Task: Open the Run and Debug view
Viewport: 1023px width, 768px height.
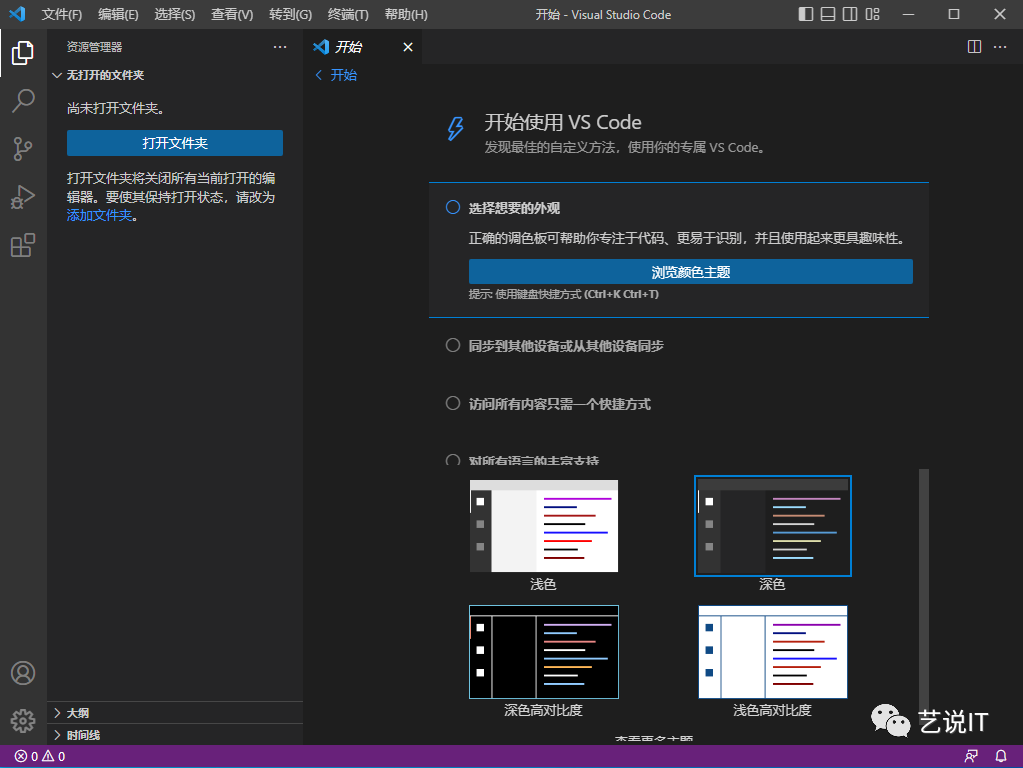Action: click(x=23, y=197)
